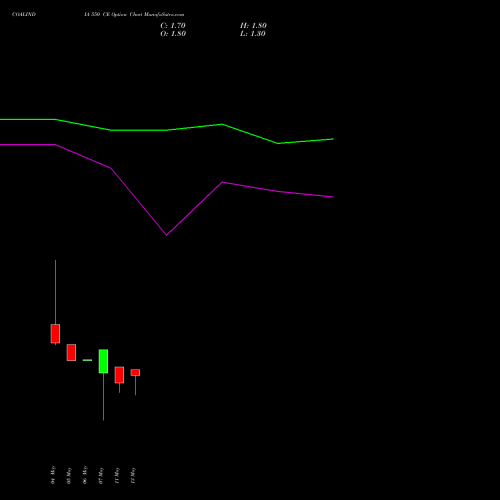Select the 06 May flat doji candle
500x500 pixels.
coord(87,360)
